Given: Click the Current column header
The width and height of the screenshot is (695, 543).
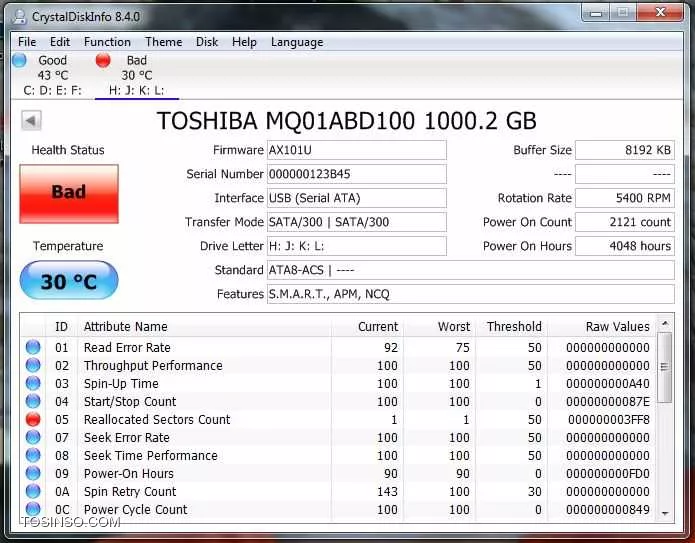Looking at the screenshot, I should (367, 327).
